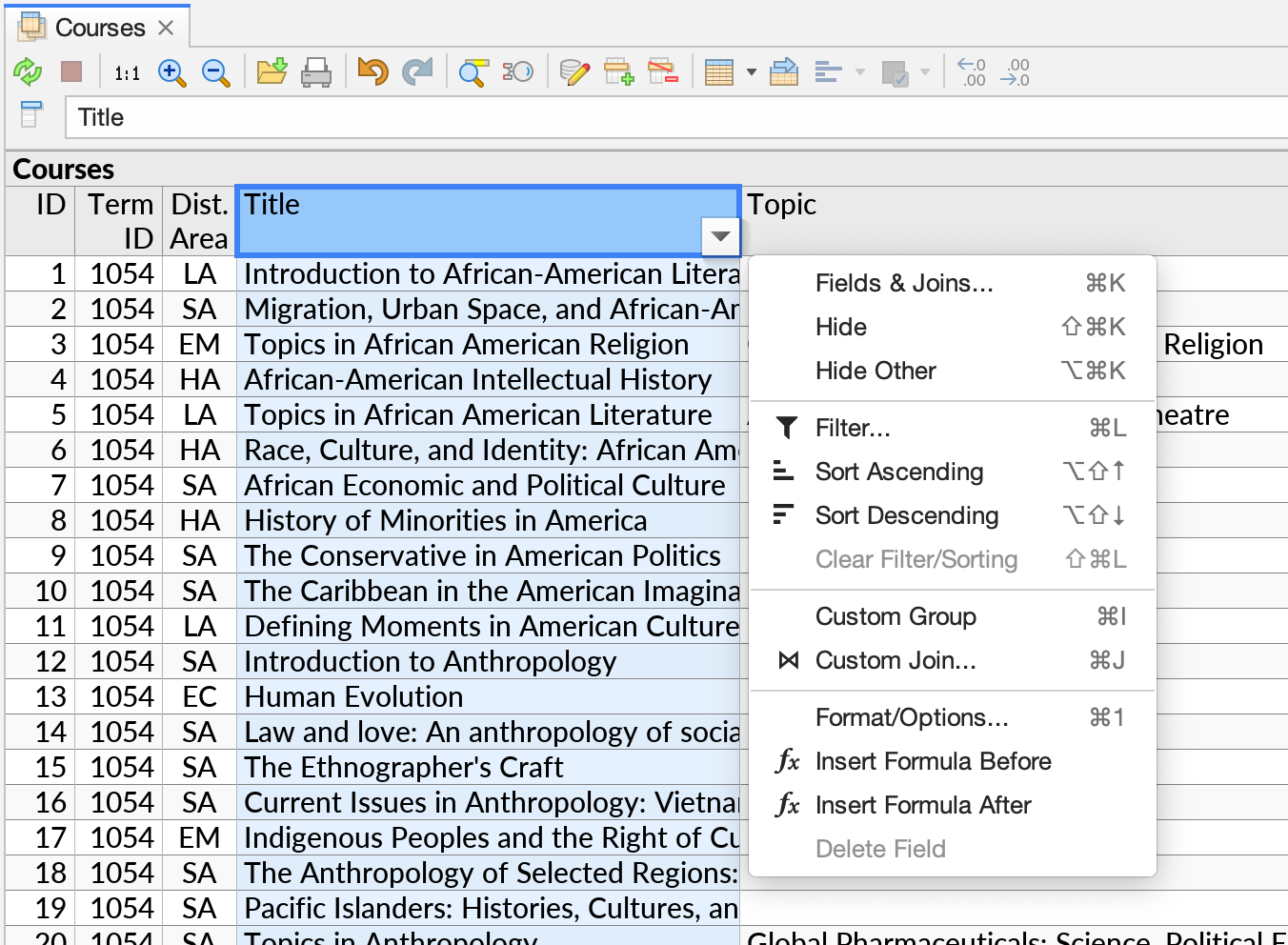Click the redo arrow icon
Screen dimensions: 1288x945
click(x=418, y=71)
